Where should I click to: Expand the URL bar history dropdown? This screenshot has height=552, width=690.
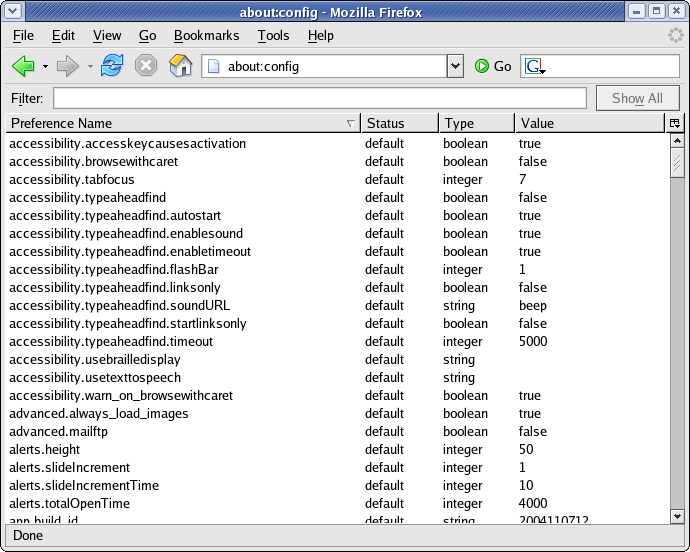[x=455, y=67]
